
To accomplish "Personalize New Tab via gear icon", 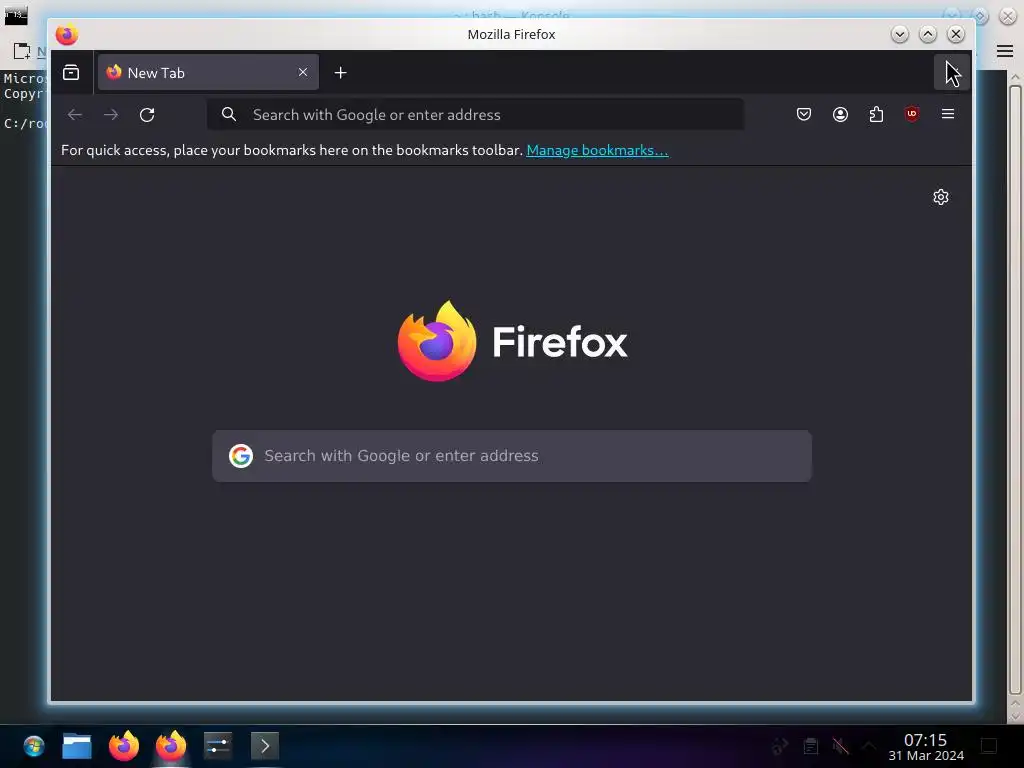I will coord(940,197).
